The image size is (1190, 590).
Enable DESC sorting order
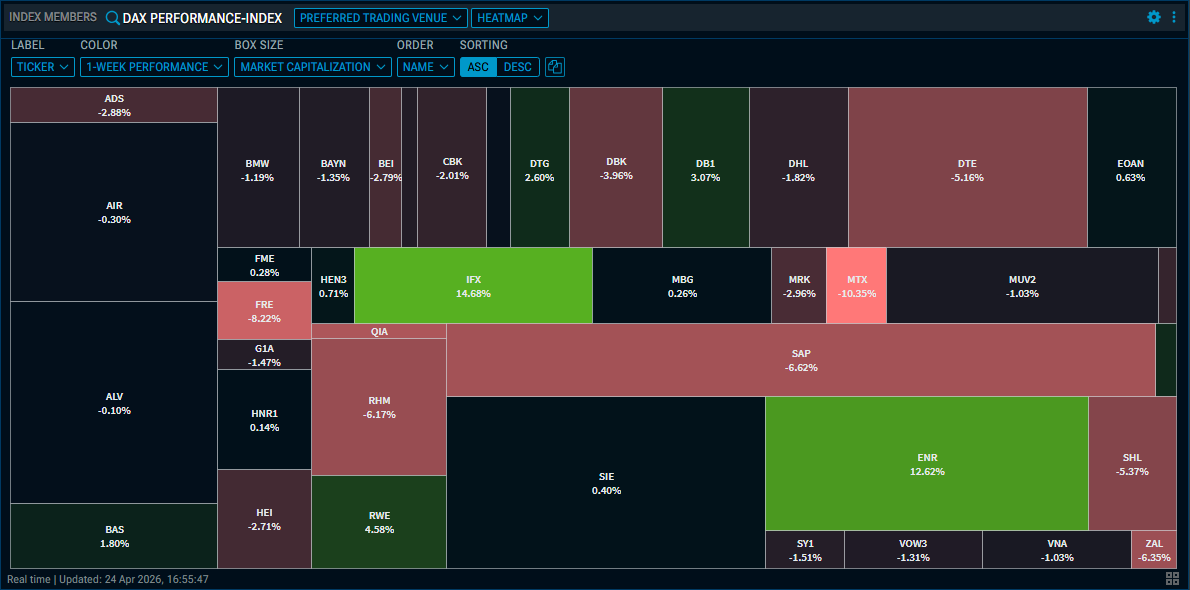point(519,67)
